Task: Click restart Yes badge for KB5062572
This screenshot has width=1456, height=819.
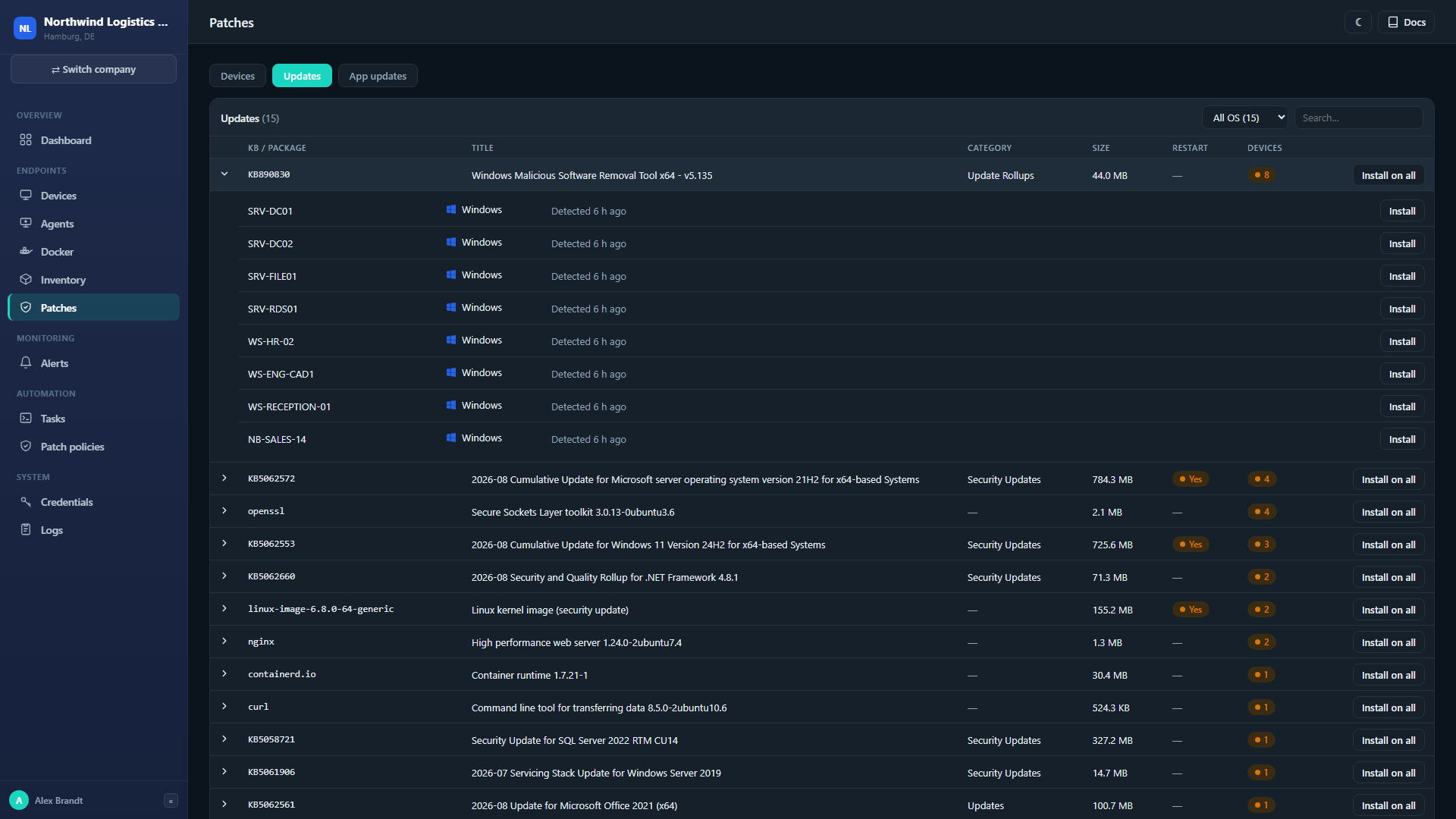Action: tap(1191, 479)
